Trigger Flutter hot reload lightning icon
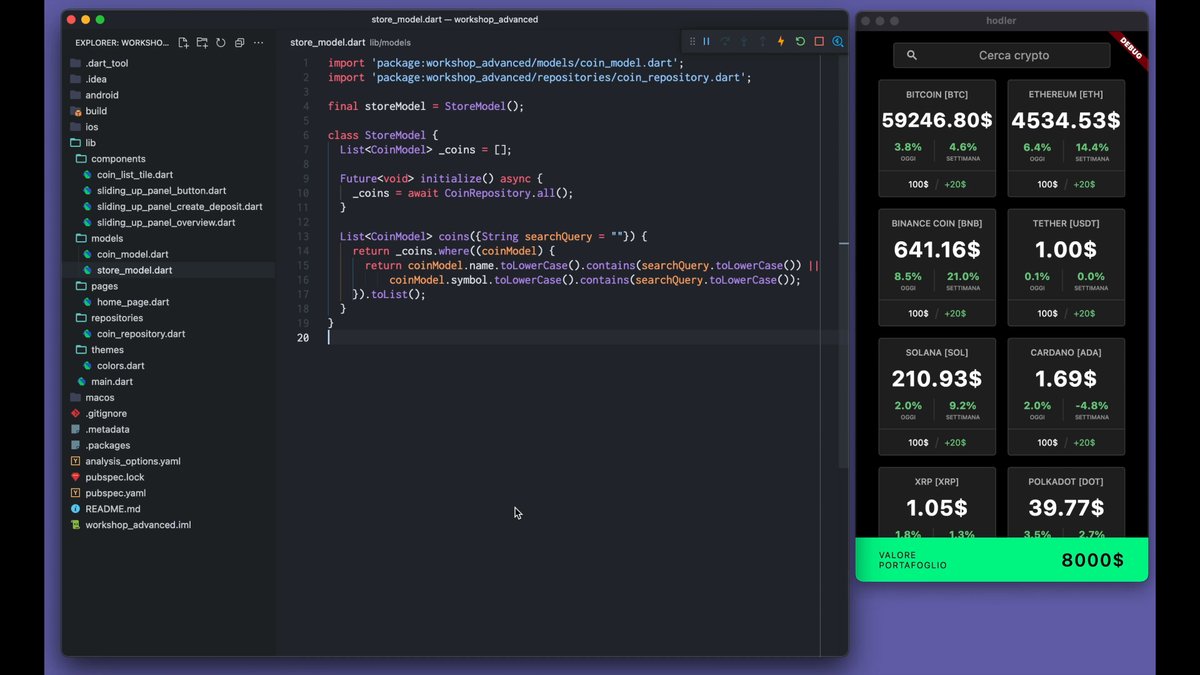 point(781,42)
